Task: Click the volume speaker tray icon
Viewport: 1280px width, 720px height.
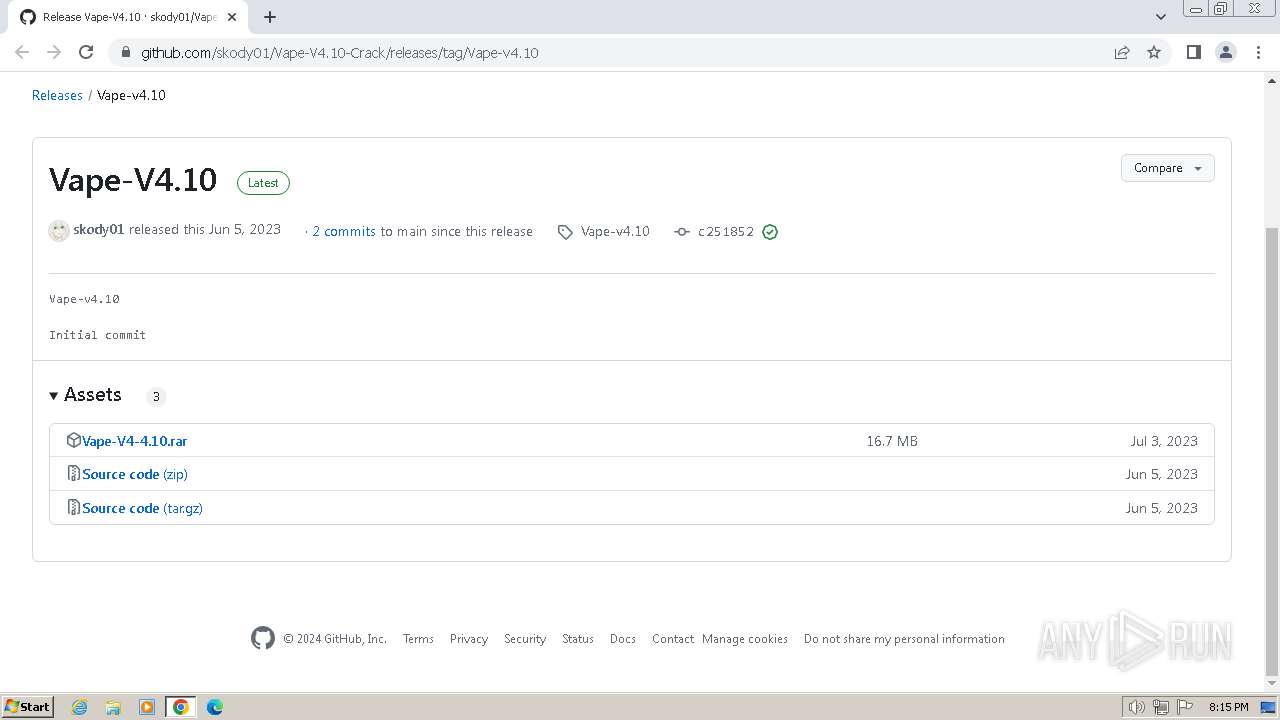Action: click(x=1137, y=707)
